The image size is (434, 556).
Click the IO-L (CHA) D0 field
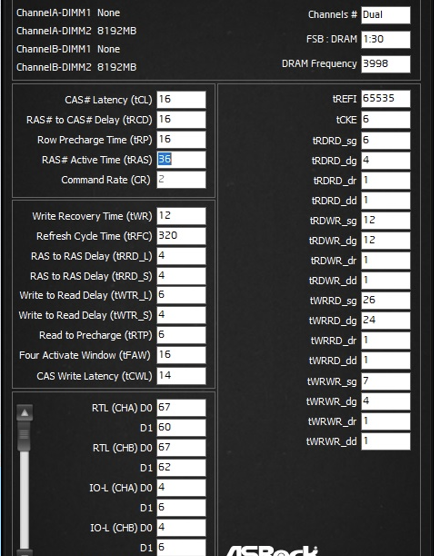pyautogui.click(x=181, y=488)
